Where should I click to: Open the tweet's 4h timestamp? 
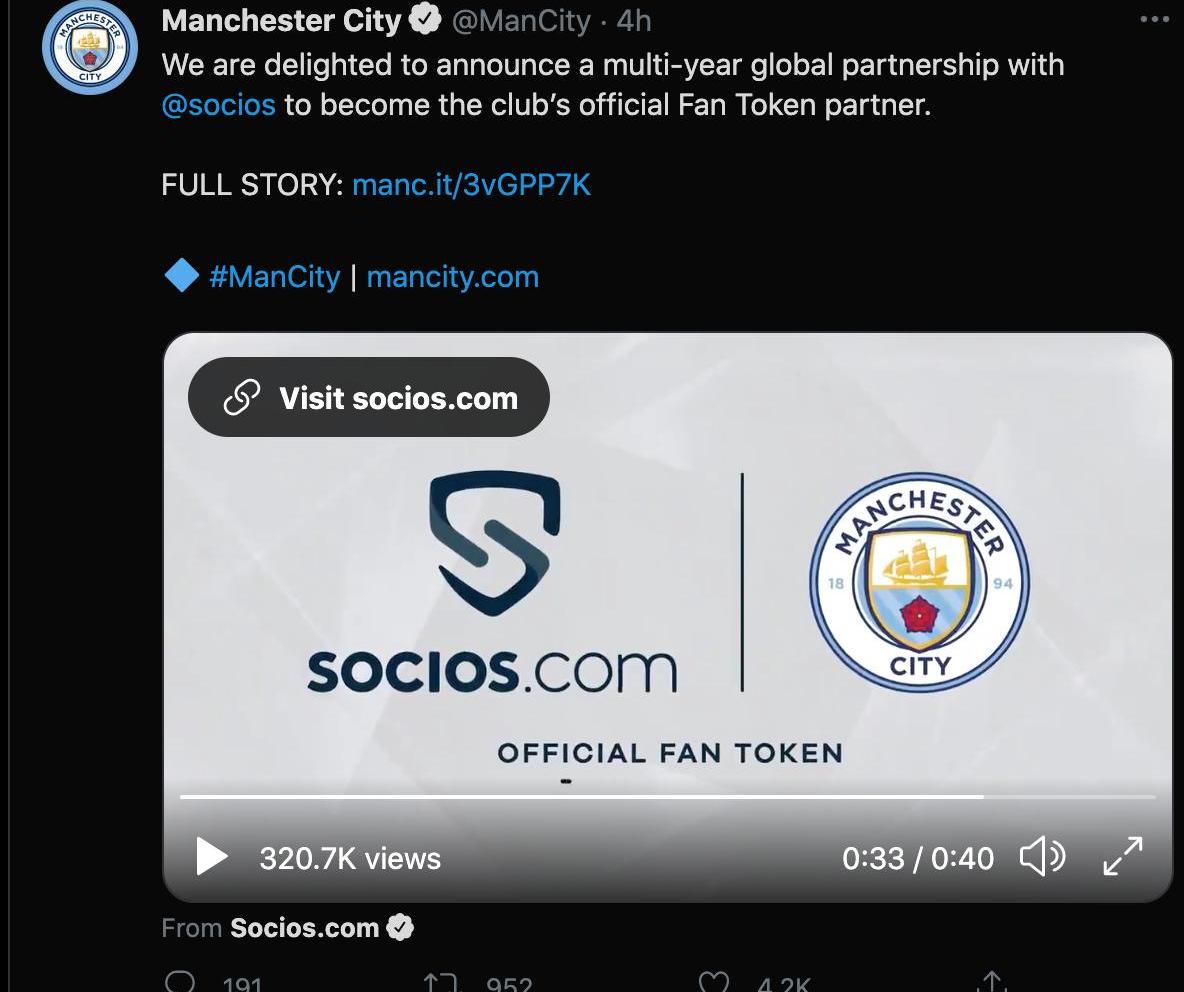634,20
